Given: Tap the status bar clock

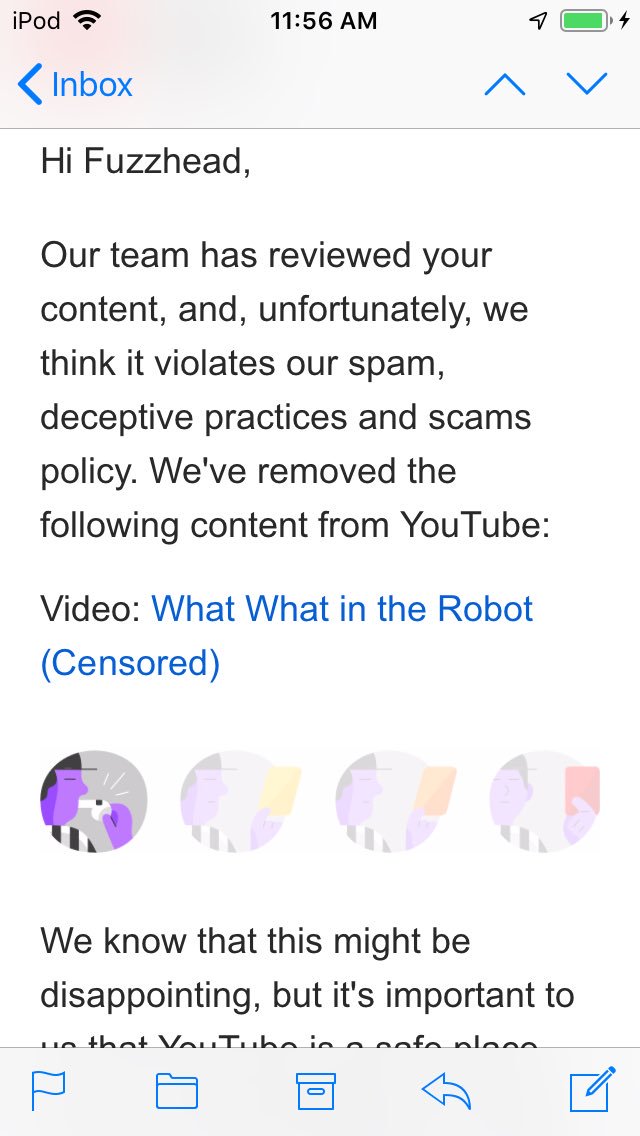Looking at the screenshot, I should (323, 21).
